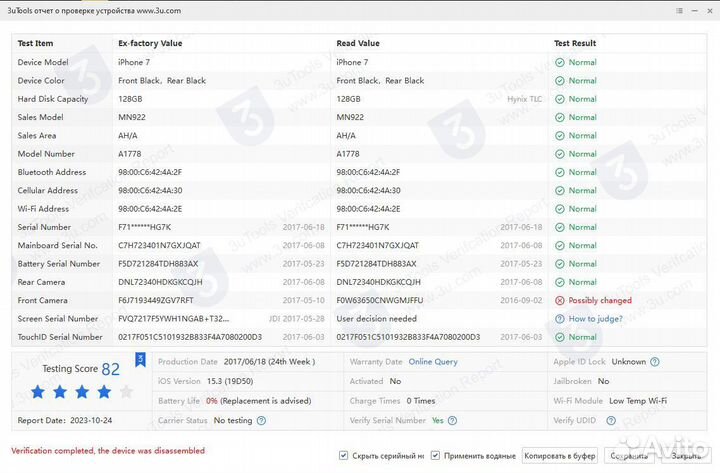Click the green check icon for Device Model

(x=560, y=62)
